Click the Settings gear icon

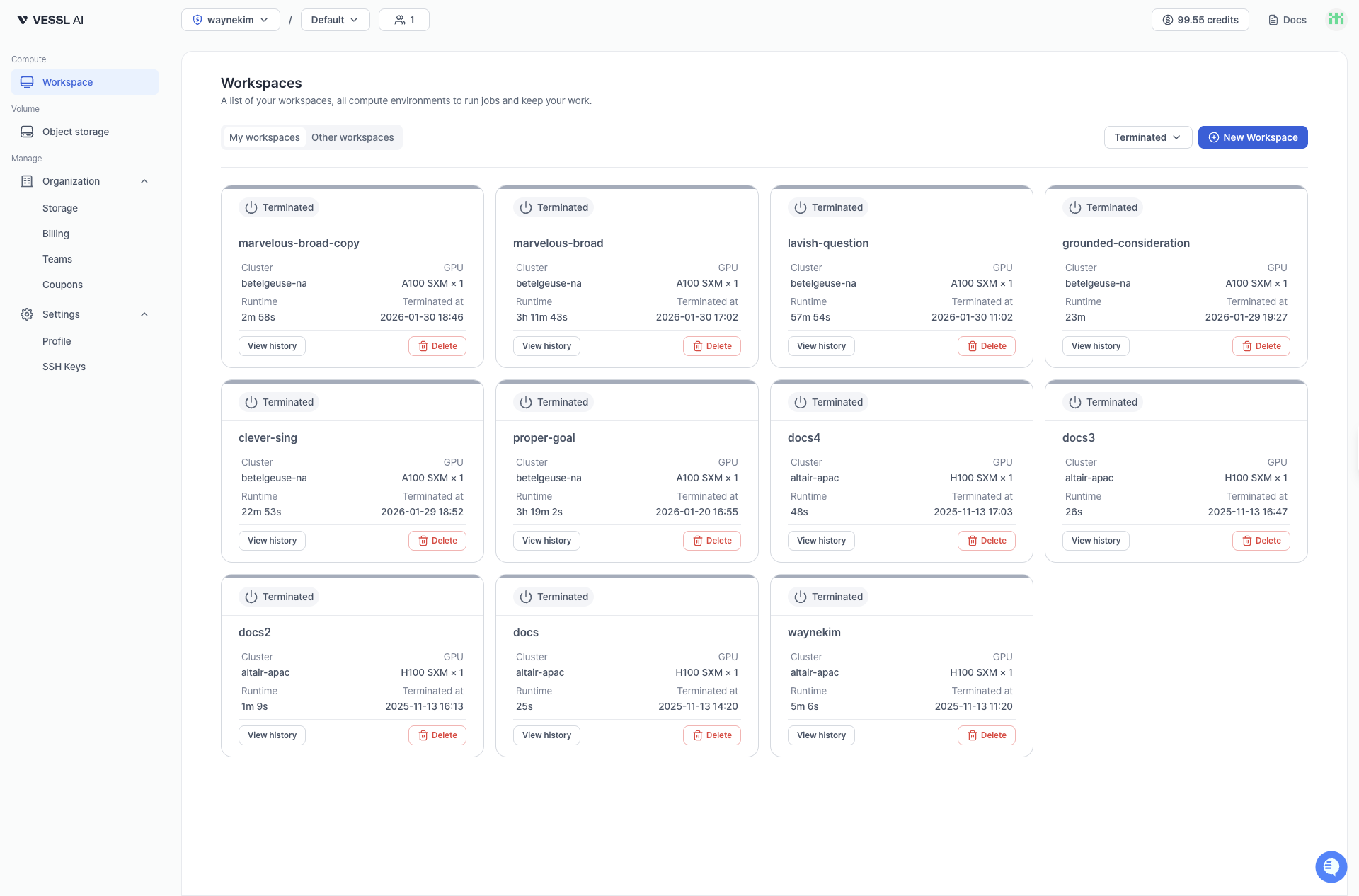pyautogui.click(x=26, y=314)
